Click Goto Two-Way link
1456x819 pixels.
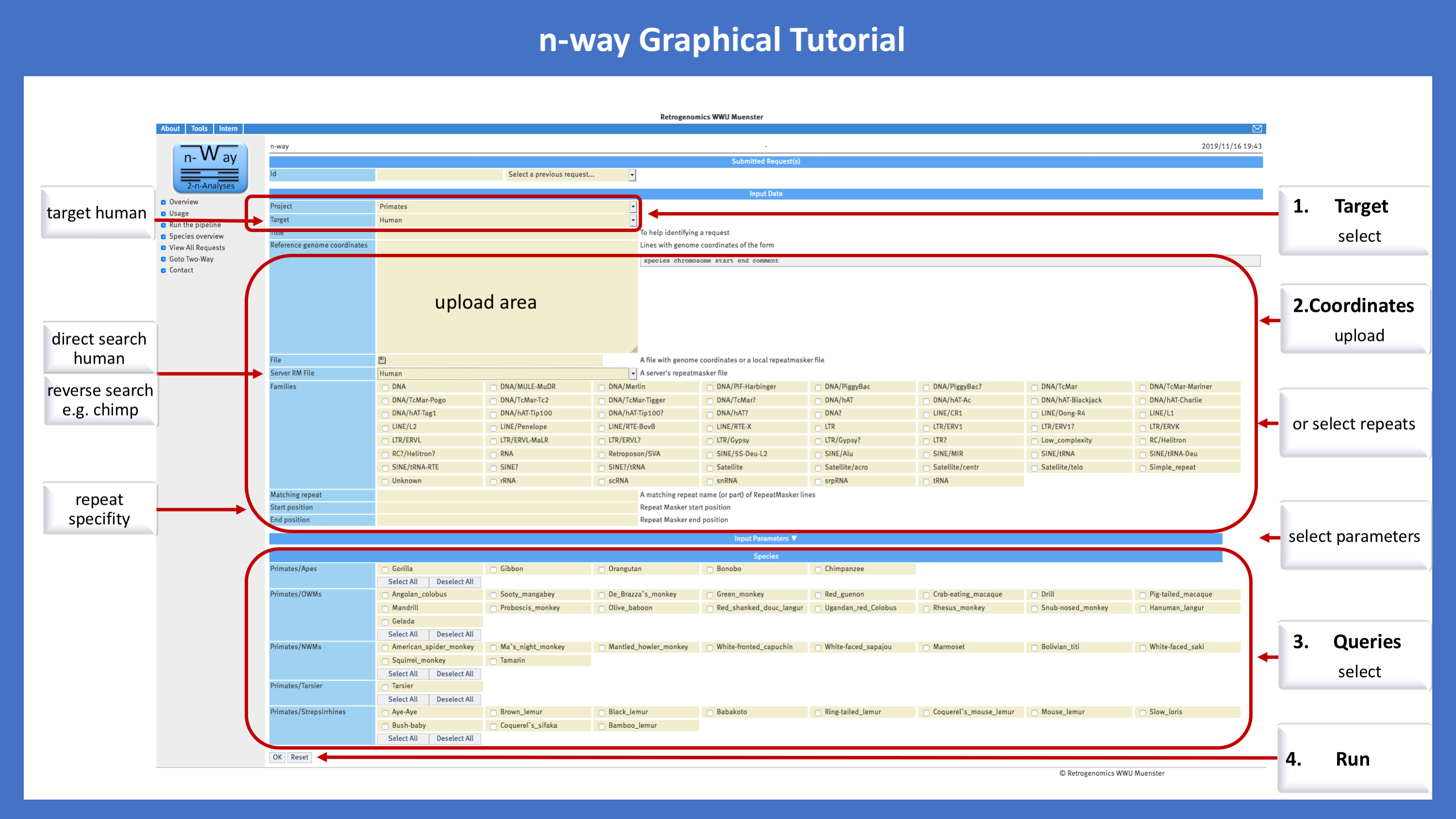coord(191,259)
